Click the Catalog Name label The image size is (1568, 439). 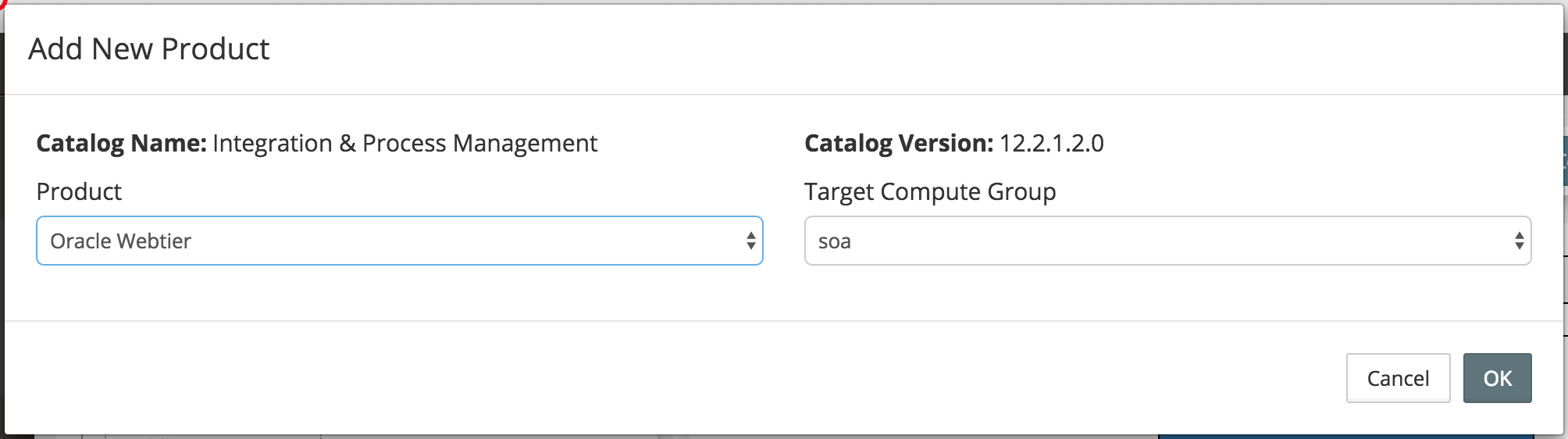click(121, 143)
